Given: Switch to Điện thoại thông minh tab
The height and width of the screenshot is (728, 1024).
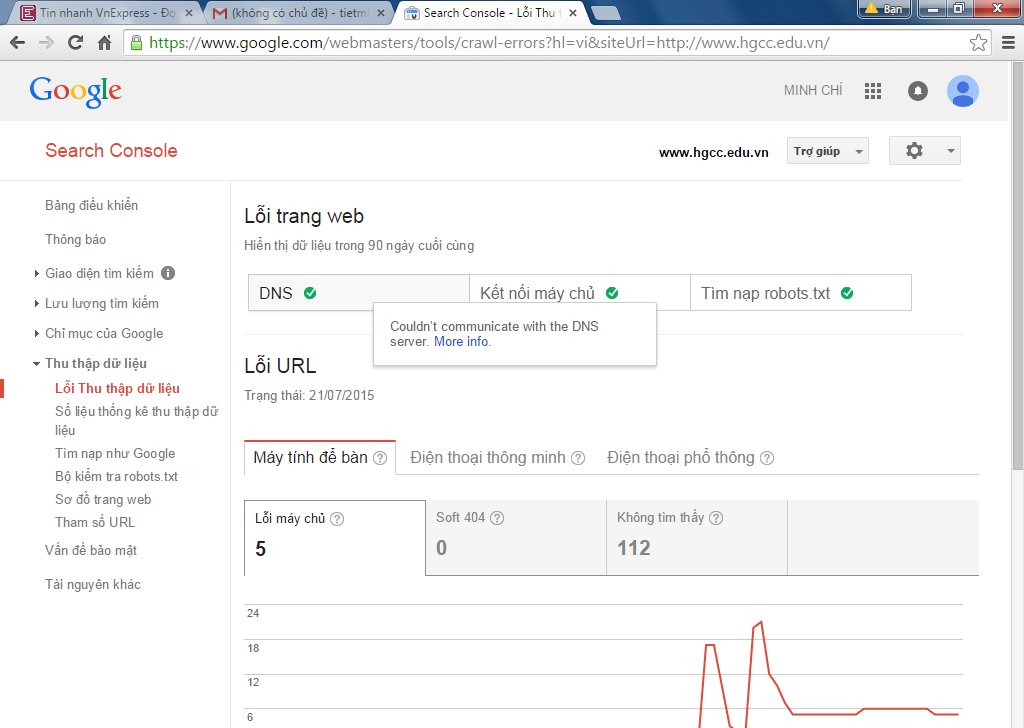Looking at the screenshot, I should [x=496, y=457].
